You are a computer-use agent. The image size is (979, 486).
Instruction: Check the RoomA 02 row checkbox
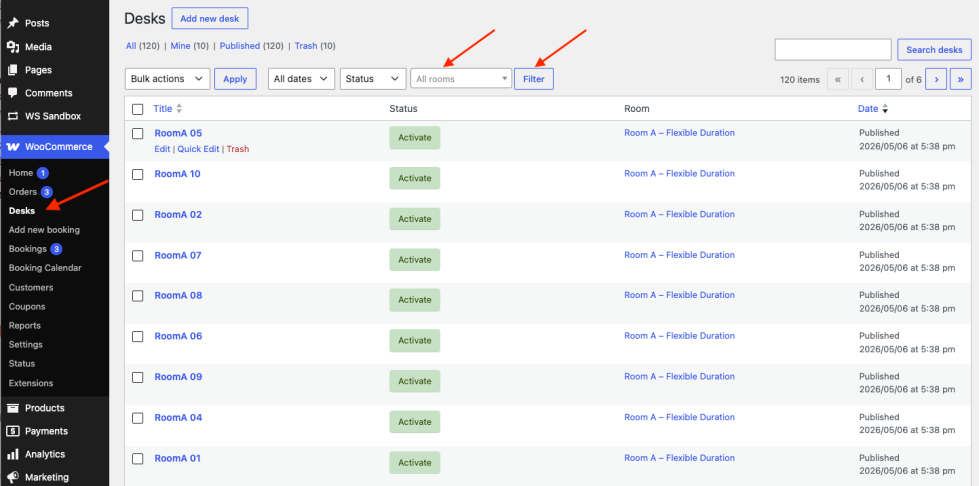click(x=138, y=215)
